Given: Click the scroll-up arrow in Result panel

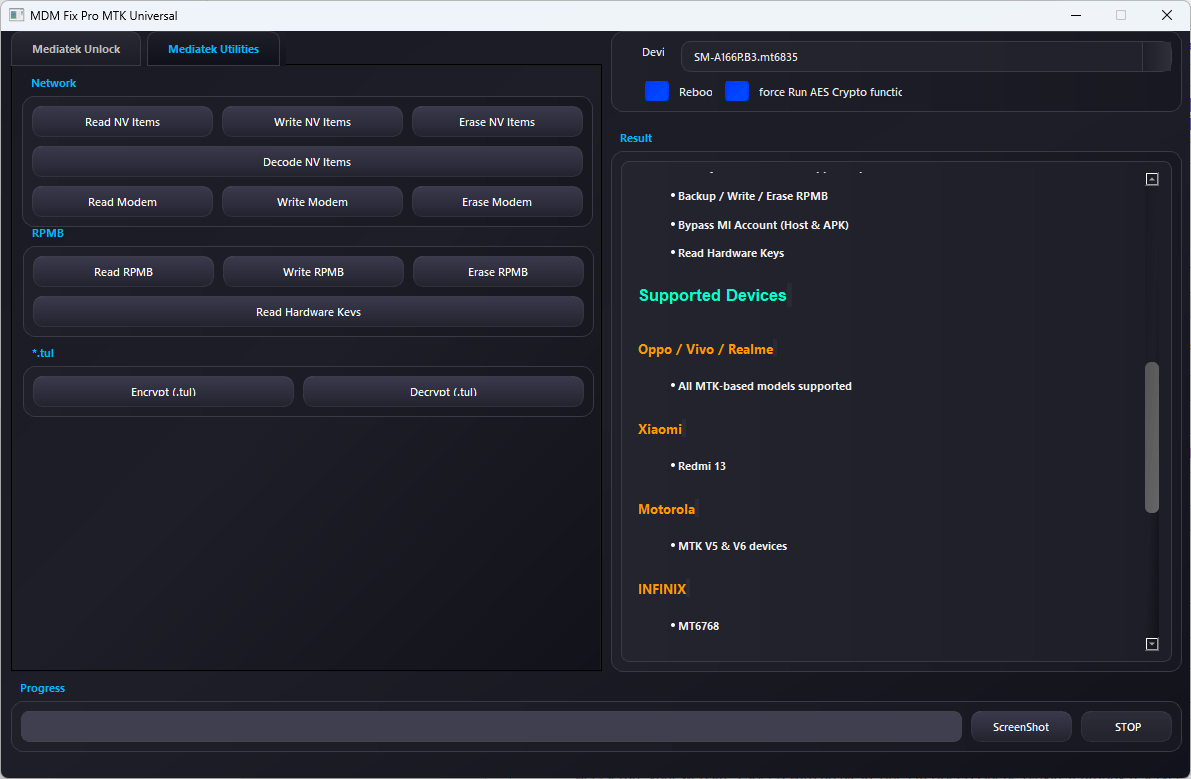Looking at the screenshot, I should [1152, 177].
